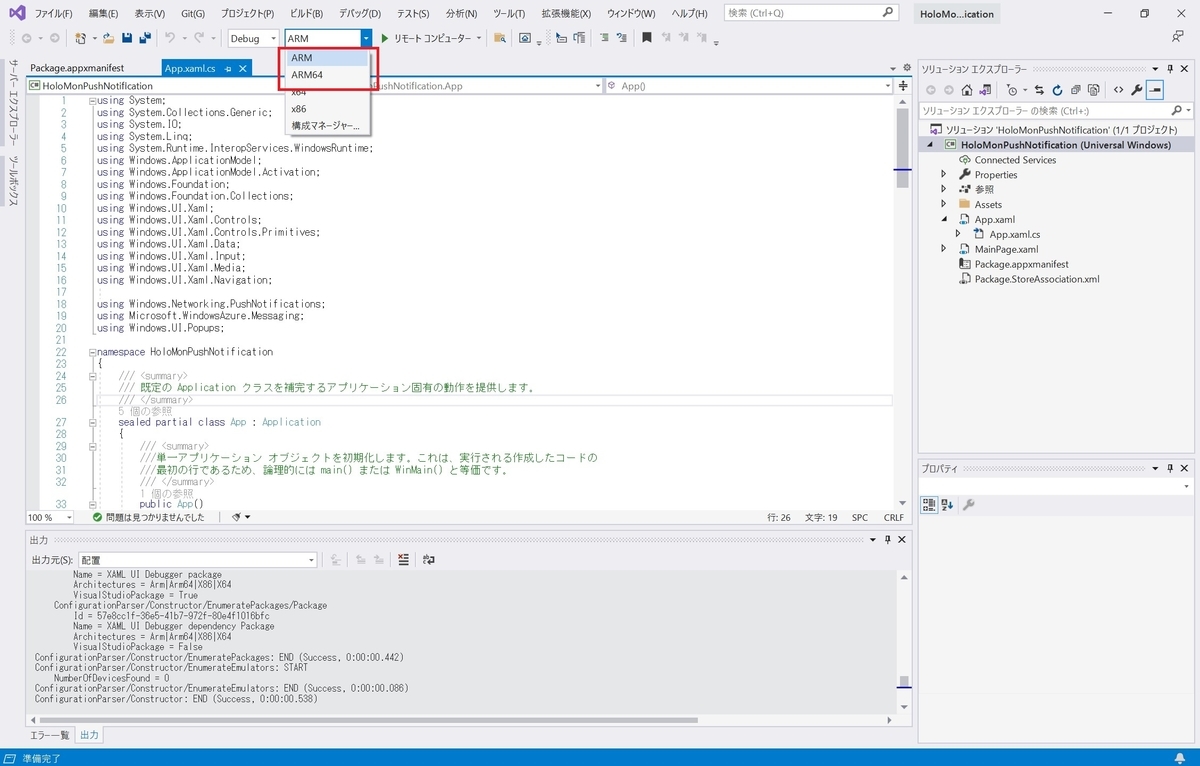Viewport: 1200px width, 766px height.
Task: Click the リモート コンピューター run button
Action: coord(425,38)
